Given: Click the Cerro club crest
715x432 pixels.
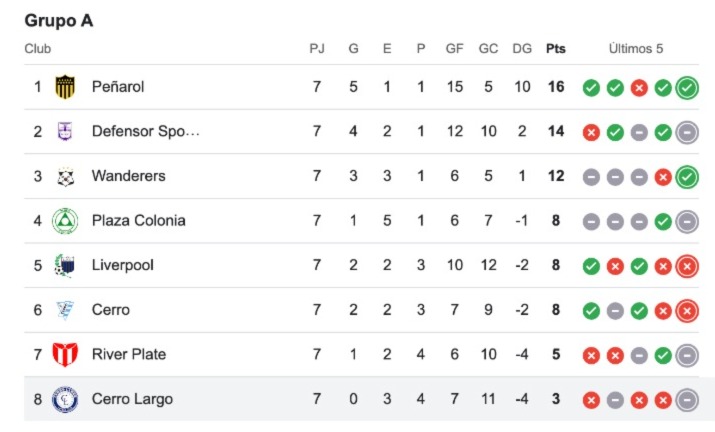Looking at the screenshot, I should (65, 310).
